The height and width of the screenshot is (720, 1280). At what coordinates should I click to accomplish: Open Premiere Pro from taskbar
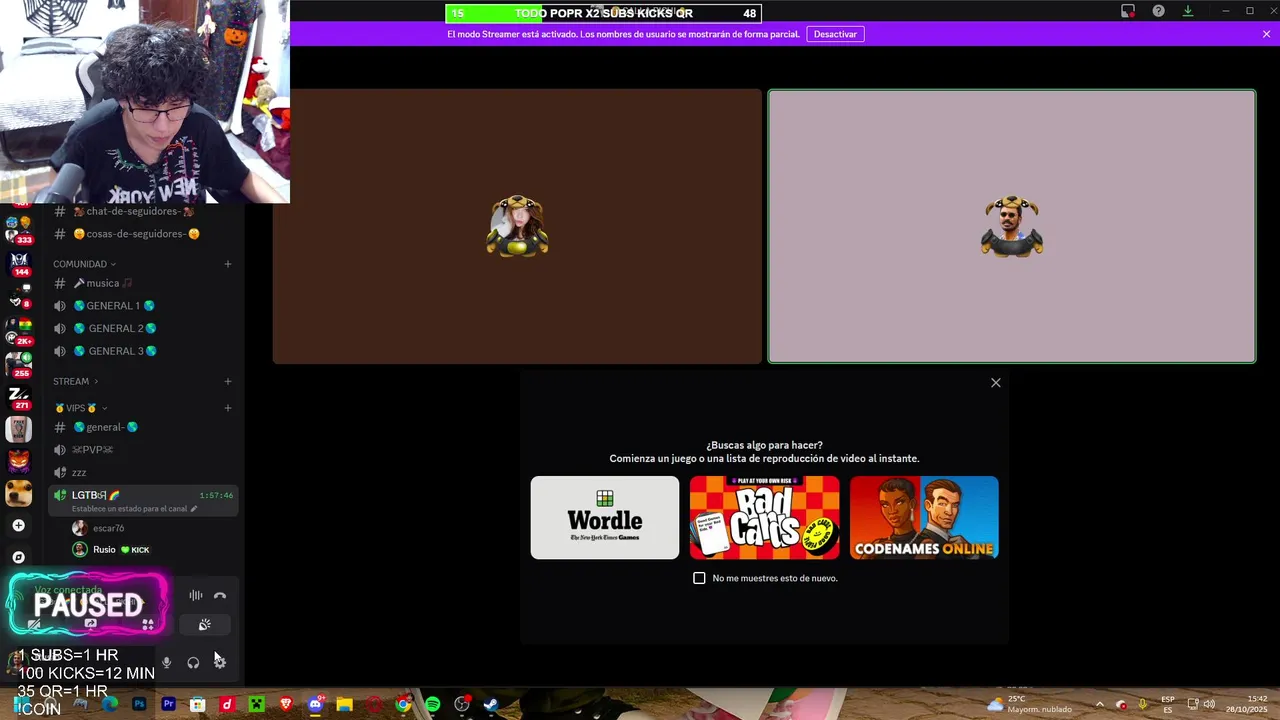pos(168,705)
